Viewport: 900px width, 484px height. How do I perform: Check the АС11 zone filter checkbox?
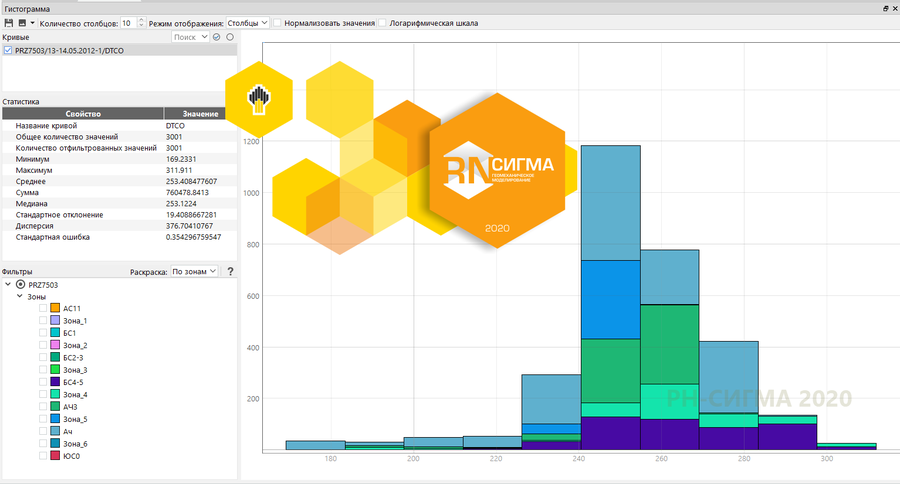click(x=43, y=309)
